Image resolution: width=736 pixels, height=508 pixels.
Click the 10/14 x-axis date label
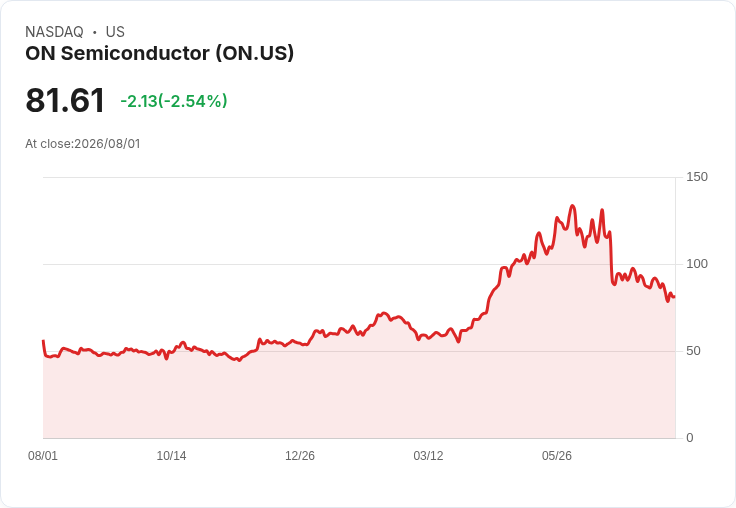coord(171,456)
